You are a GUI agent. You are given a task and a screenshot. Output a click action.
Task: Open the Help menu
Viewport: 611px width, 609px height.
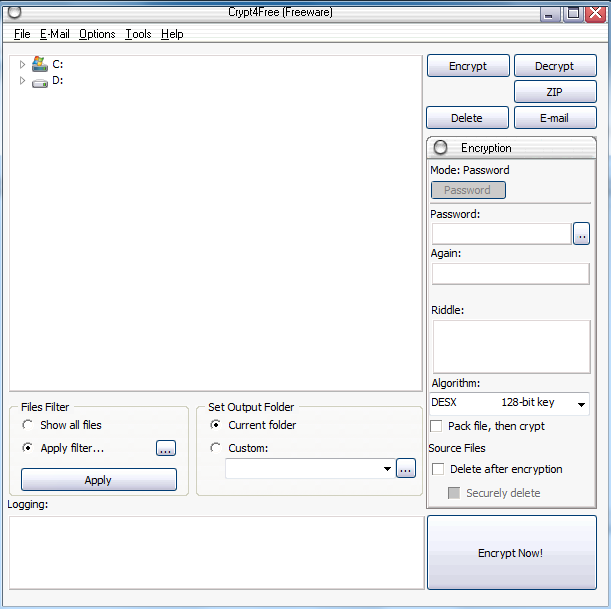(172, 34)
